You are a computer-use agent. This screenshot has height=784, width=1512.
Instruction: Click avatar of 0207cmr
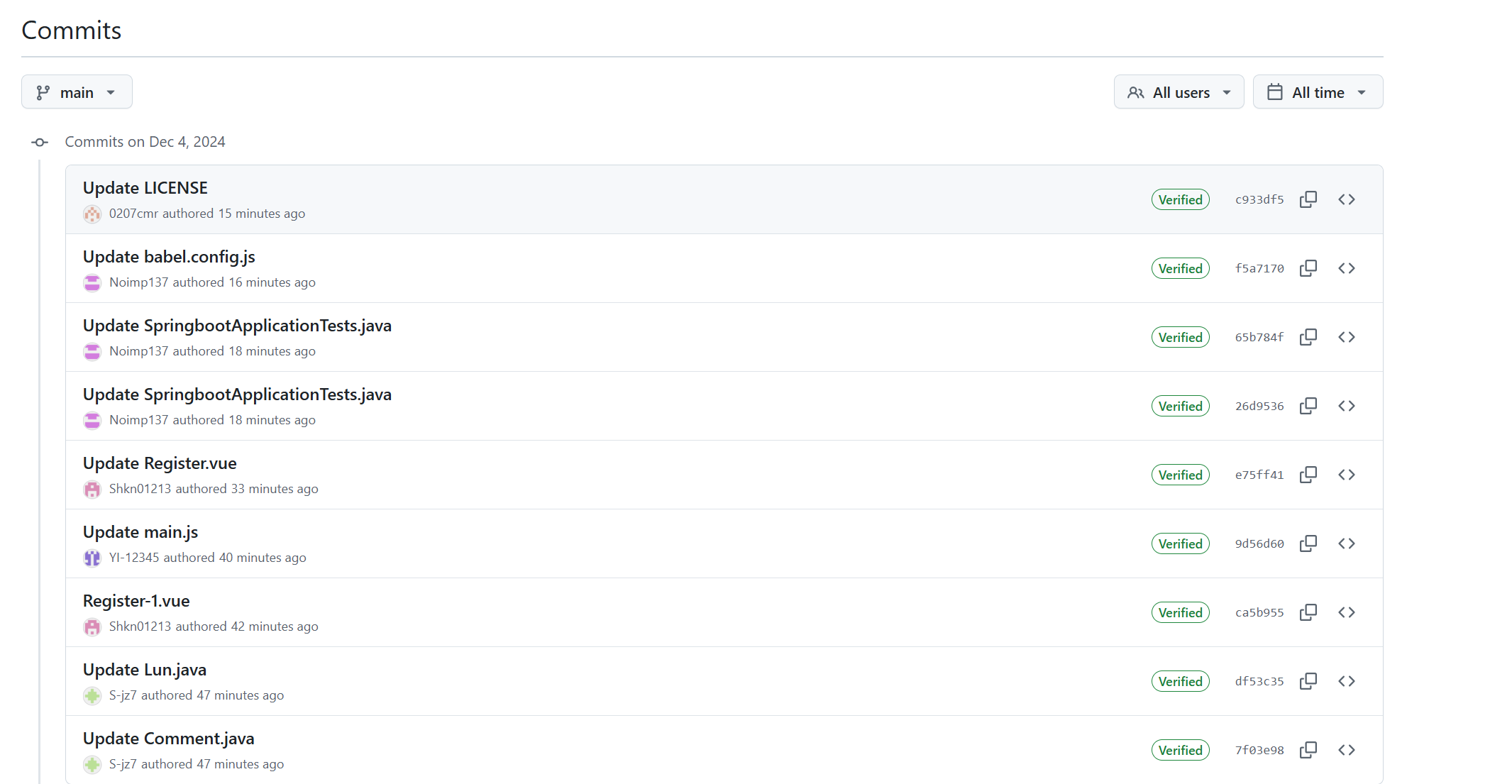(x=92, y=214)
